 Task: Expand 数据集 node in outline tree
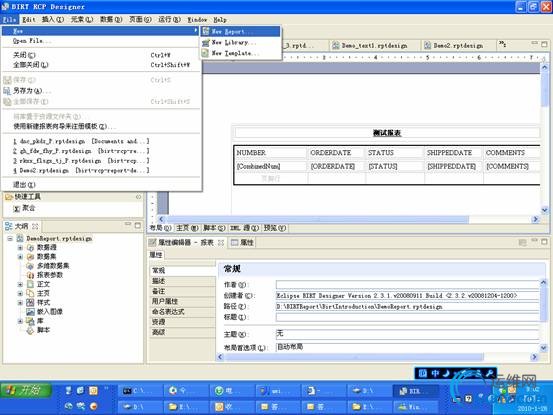point(20,257)
